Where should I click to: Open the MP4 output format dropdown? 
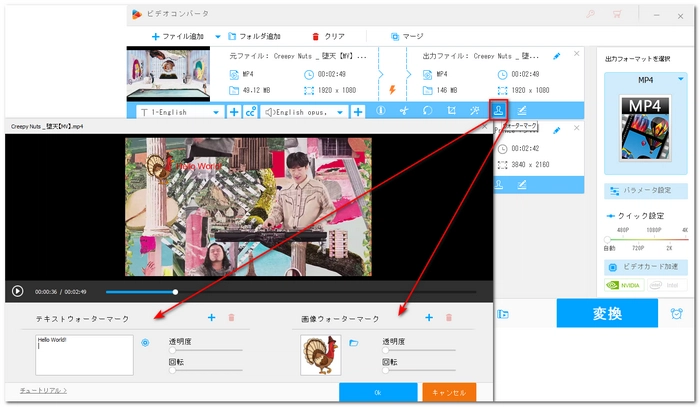point(645,79)
